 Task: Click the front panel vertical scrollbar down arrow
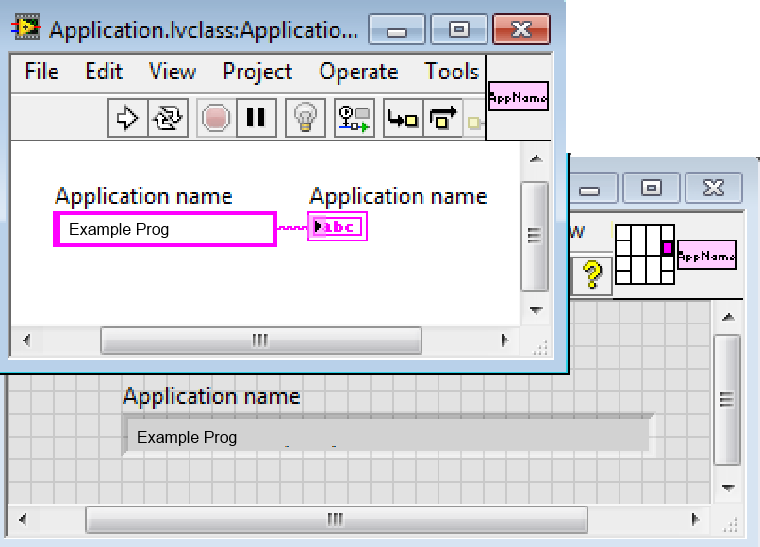728,489
